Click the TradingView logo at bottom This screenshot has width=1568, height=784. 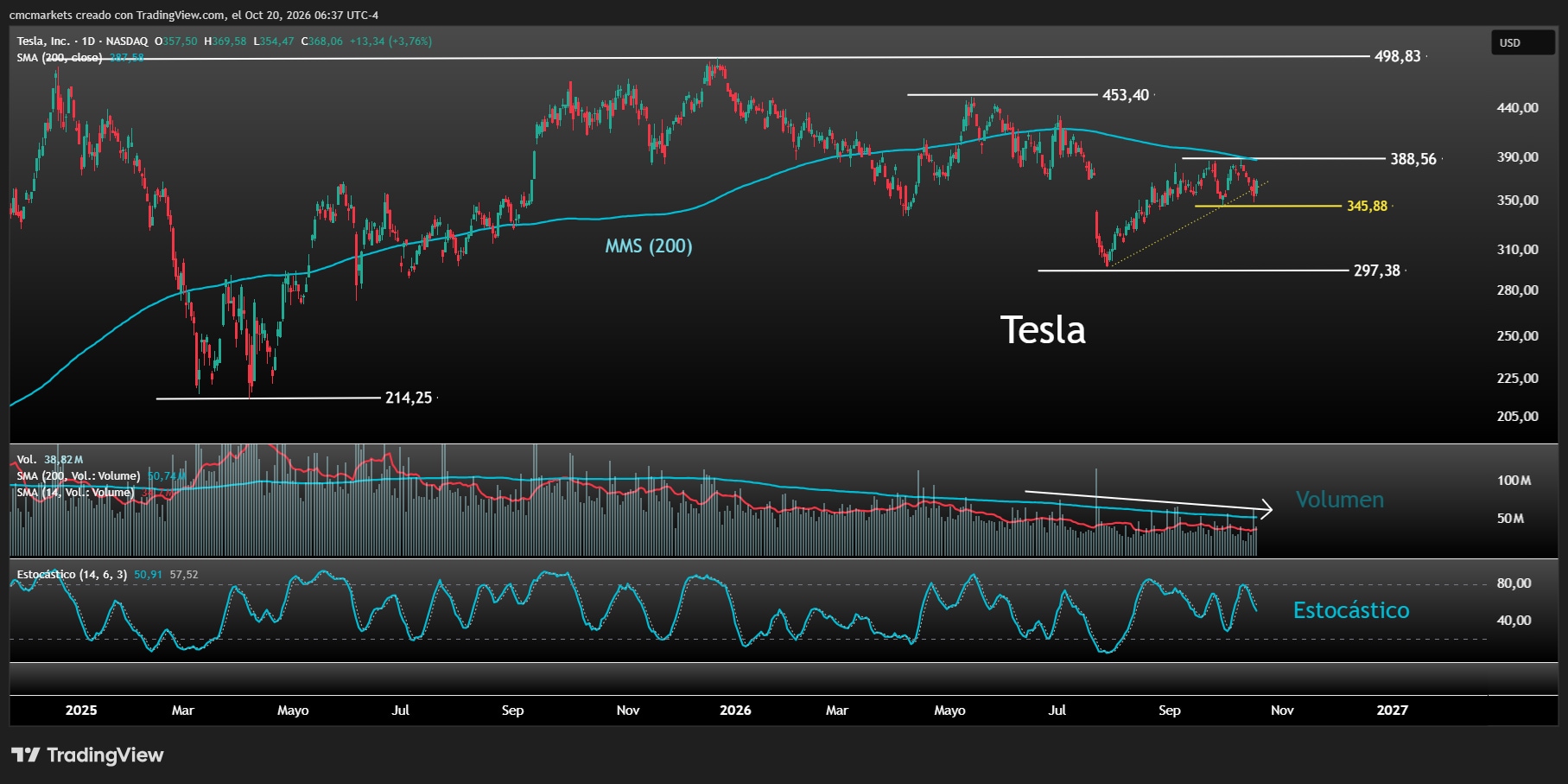(x=87, y=755)
